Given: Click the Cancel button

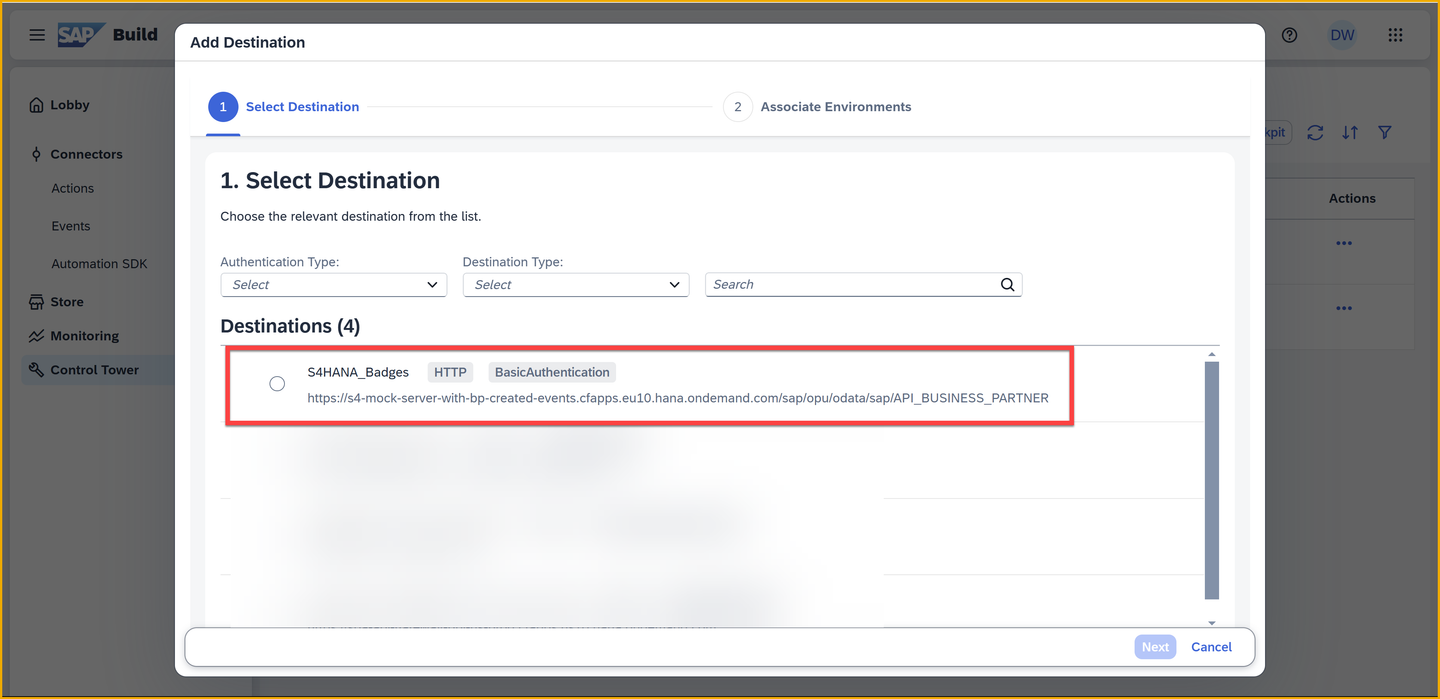Looking at the screenshot, I should click(x=1211, y=647).
